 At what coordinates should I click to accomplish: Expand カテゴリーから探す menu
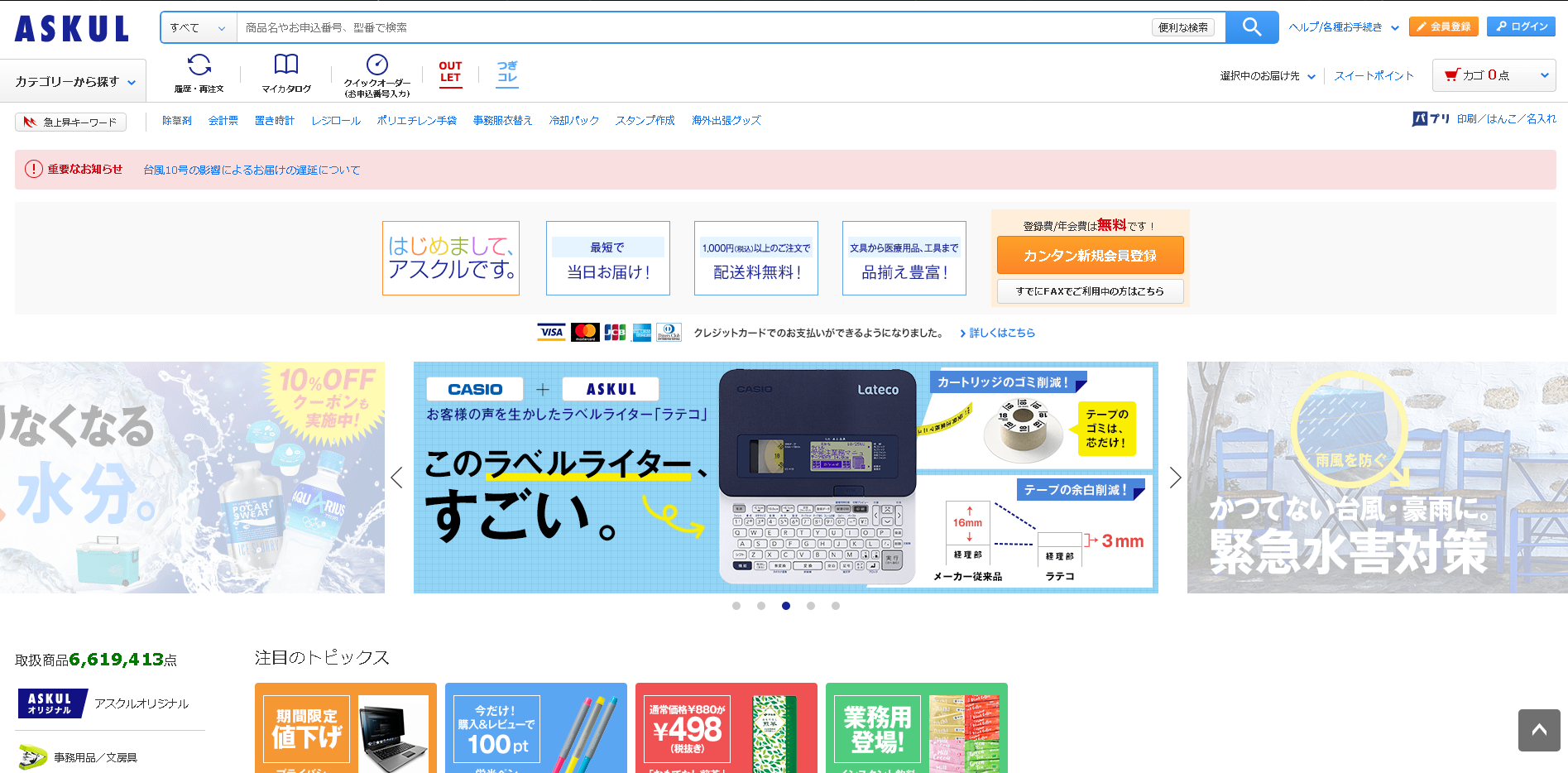(73, 81)
